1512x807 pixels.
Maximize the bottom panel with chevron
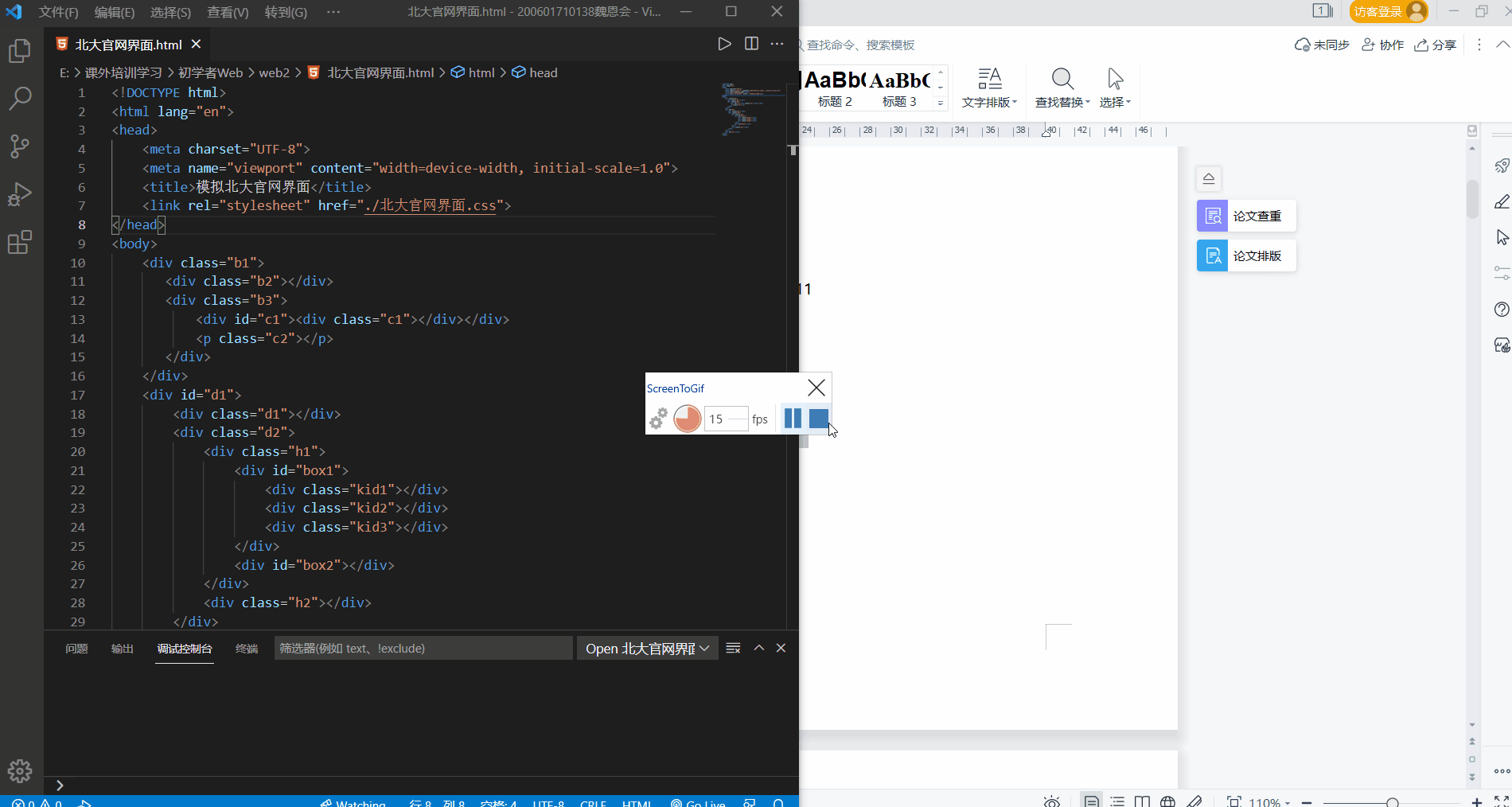point(759,648)
